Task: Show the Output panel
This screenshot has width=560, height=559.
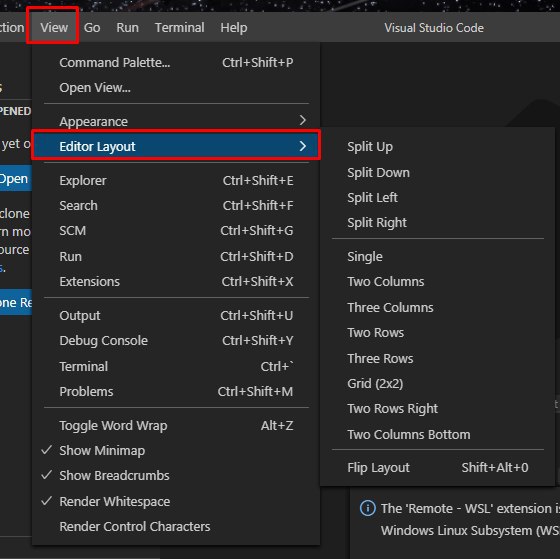Action: [176, 315]
